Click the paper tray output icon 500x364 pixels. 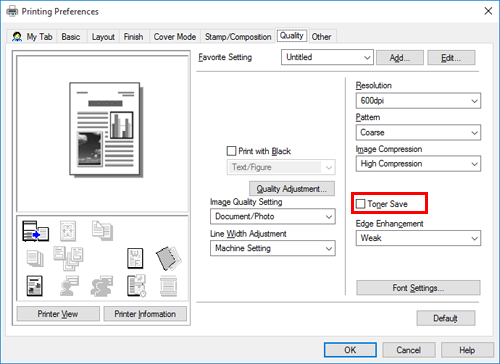click(x=35, y=231)
